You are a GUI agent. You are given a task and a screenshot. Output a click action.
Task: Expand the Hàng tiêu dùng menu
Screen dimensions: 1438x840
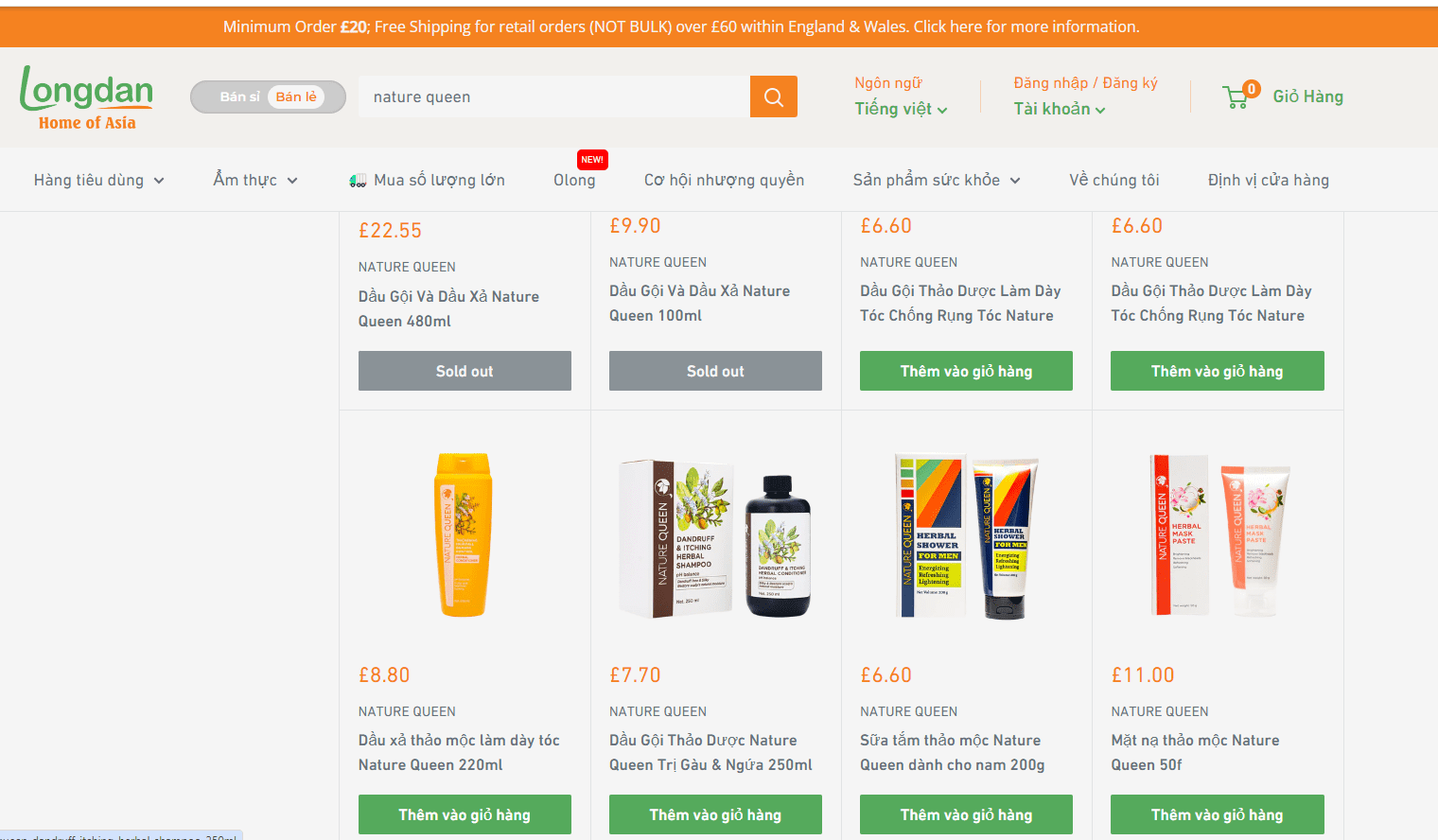click(98, 181)
